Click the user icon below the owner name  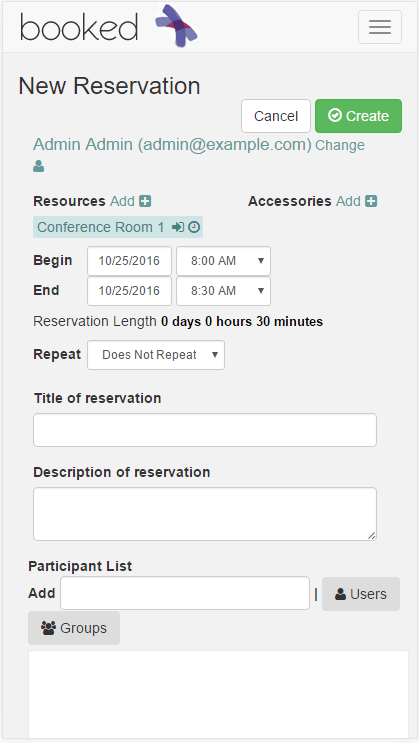click(39, 166)
